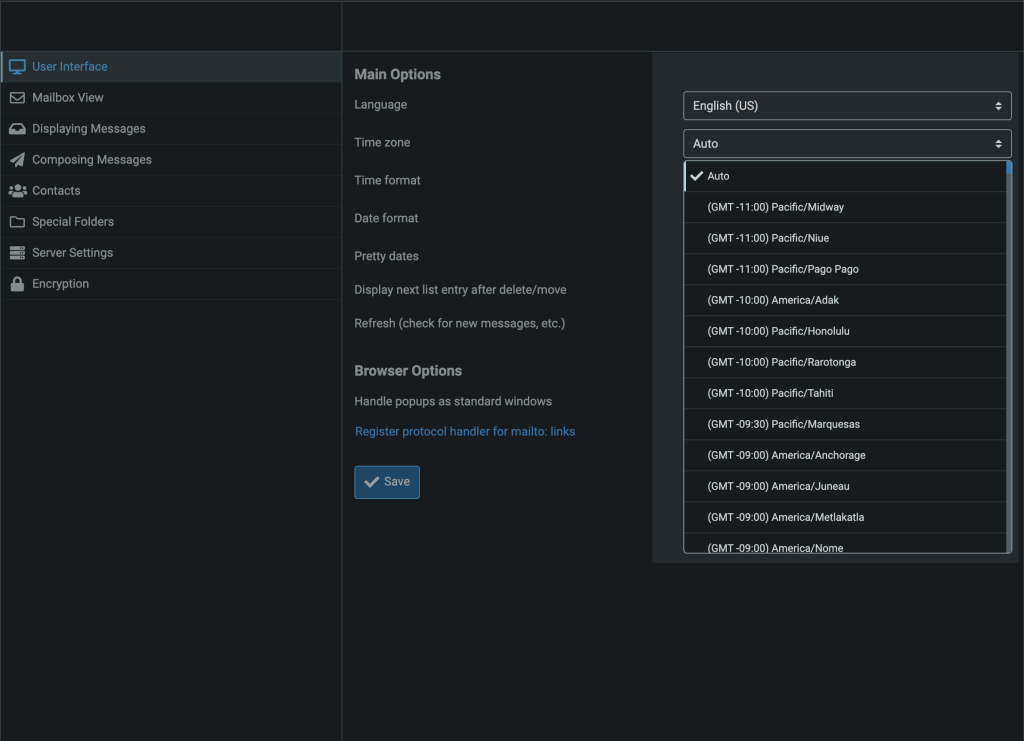Image resolution: width=1024 pixels, height=741 pixels.
Task: Go to Server Settings section
Action: pos(72,253)
